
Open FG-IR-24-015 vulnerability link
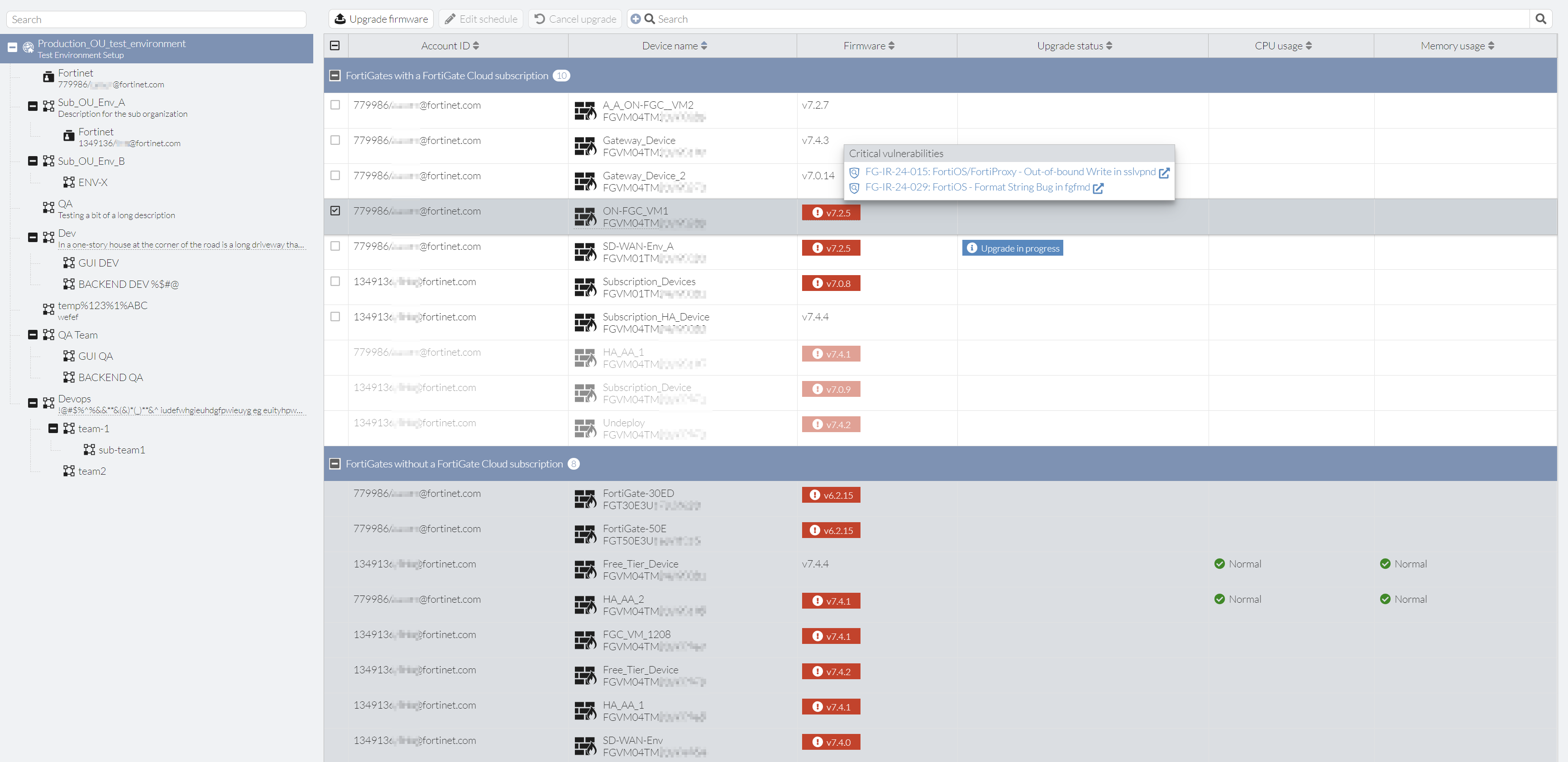pos(1010,171)
